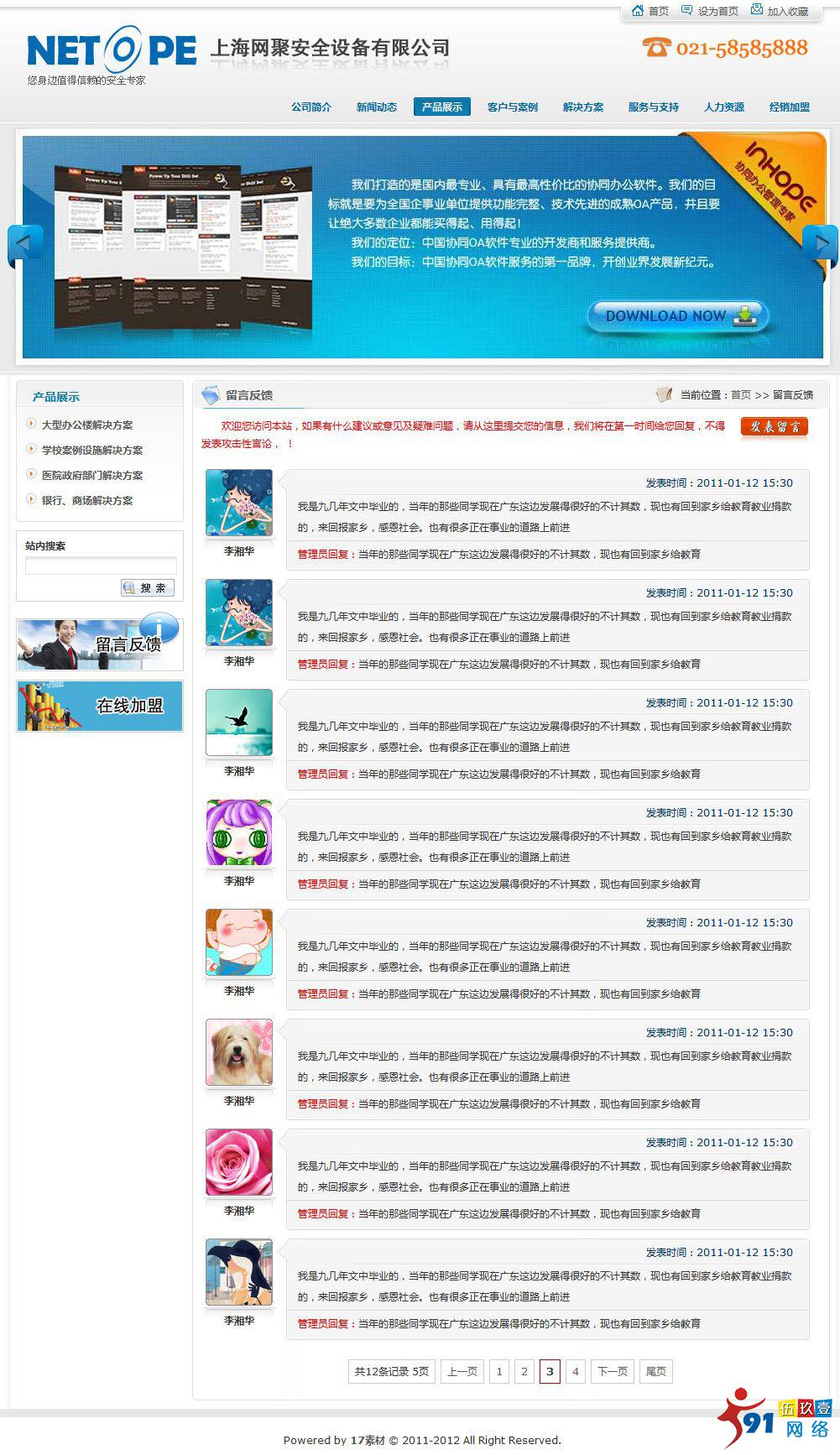This screenshot has height=1455, width=840.
Task: Go to page 2
Action: click(524, 1371)
